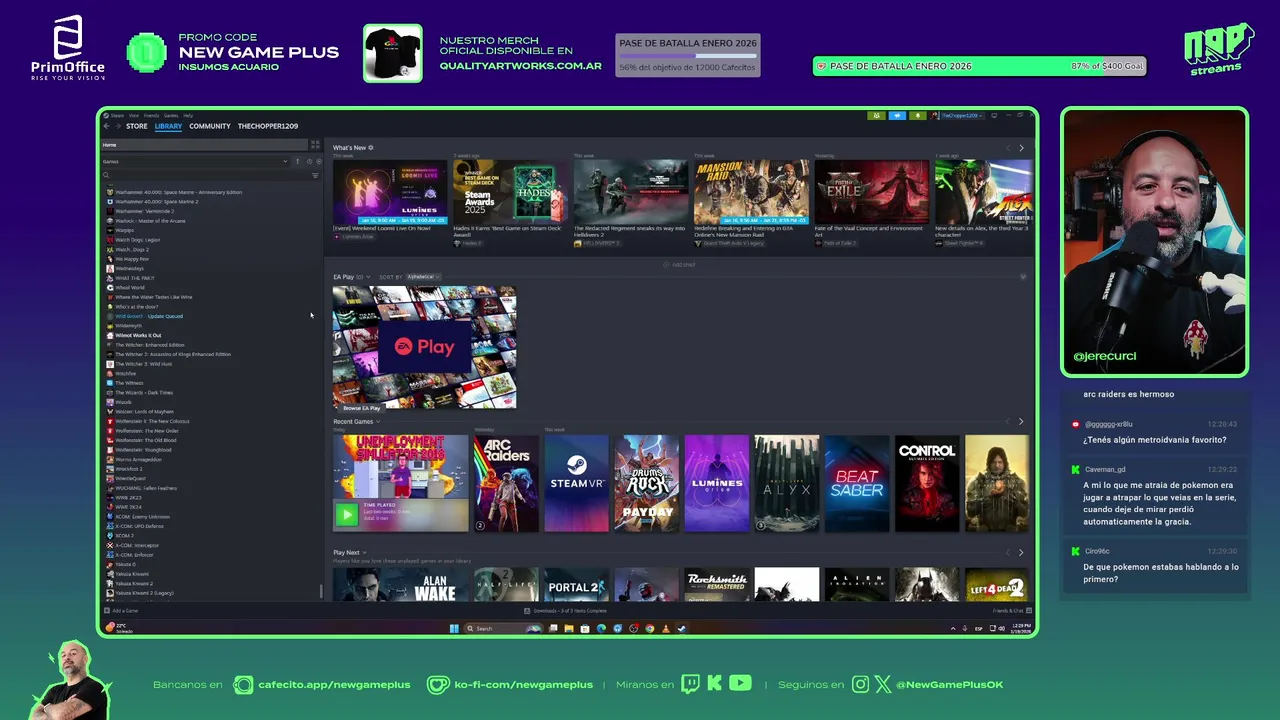Image resolution: width=1280 pixels, height=720 pixels.
Task: Click the Add shelf button
Action: click(x=679, y=265)
